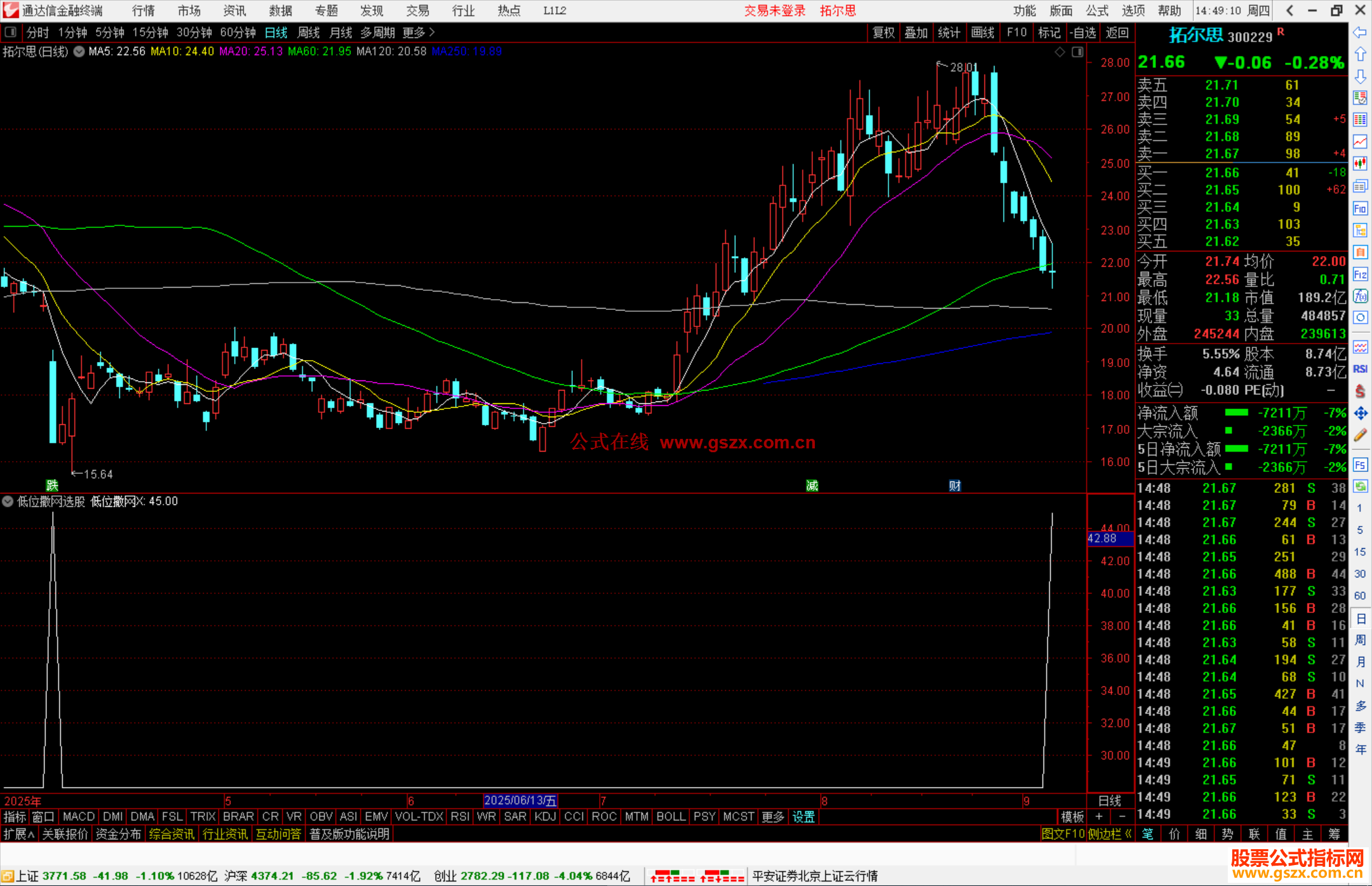Expand the 更多 period dropdown
This screenshot has height=886, width=1372.
tap(419, 32)
